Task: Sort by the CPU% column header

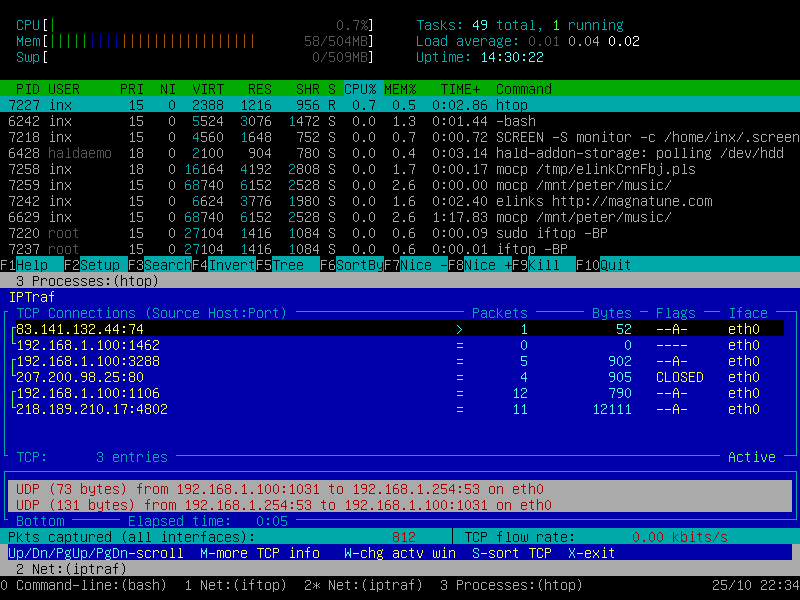Action: [360, 89]
